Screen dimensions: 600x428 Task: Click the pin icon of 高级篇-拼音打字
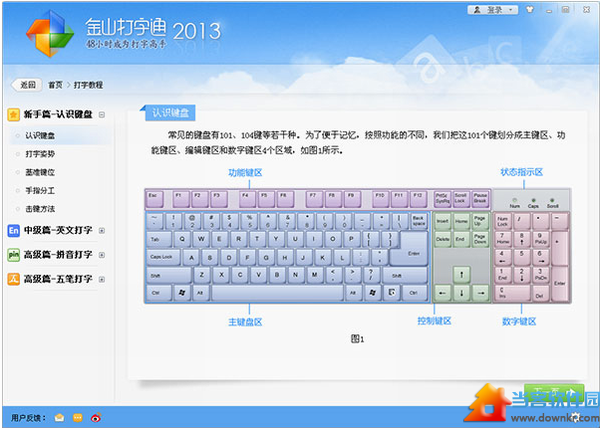point(13,255)
